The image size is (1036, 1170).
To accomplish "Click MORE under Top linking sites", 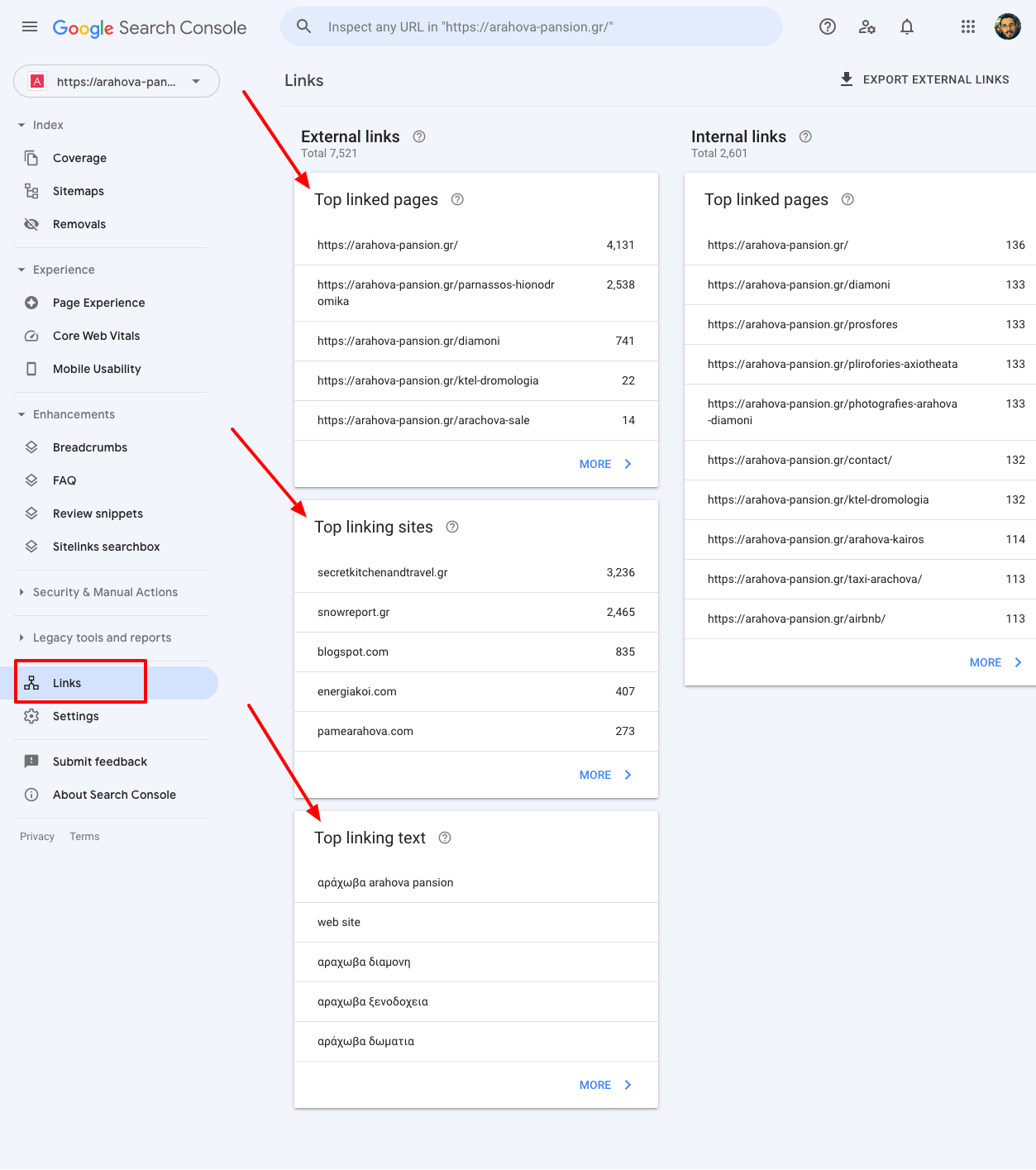I will click(x=606, y=775).
